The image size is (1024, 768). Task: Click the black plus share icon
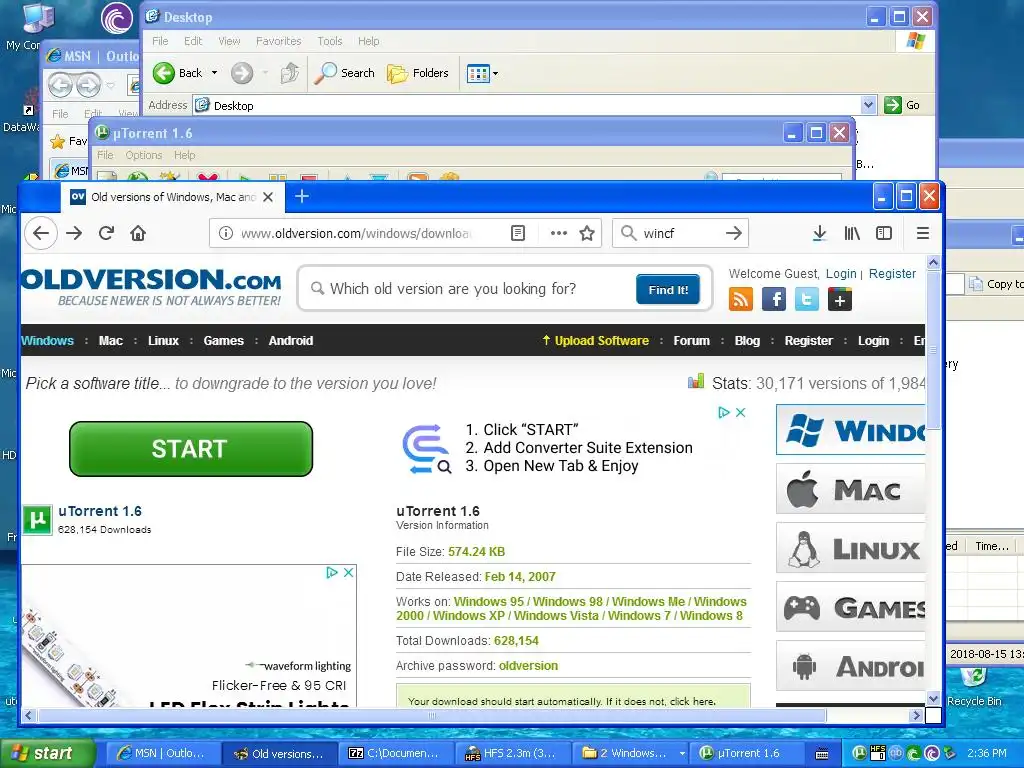840,300
